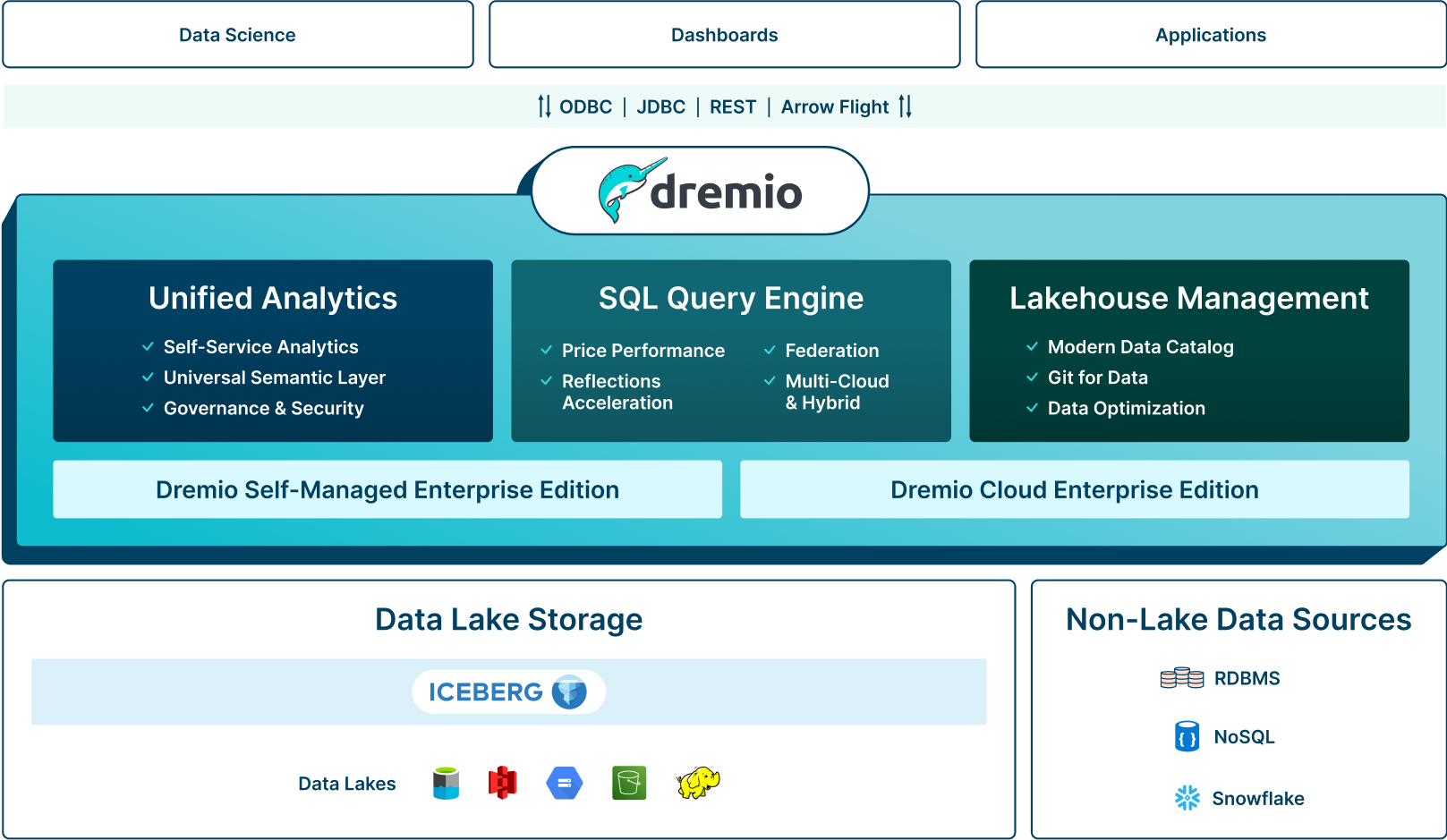Click the yellow Hadoop elephant icon

point(698,783)
